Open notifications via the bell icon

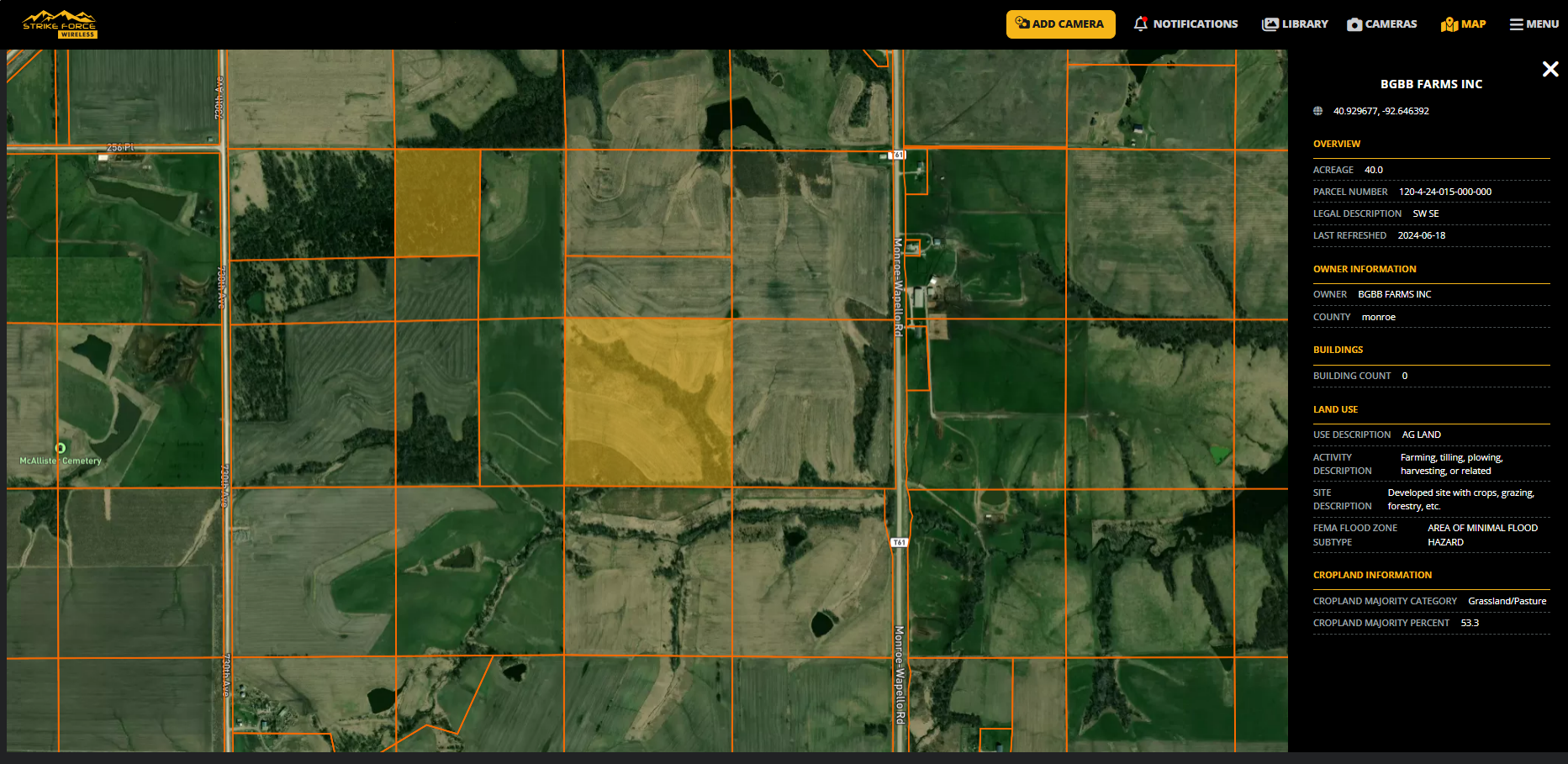(x=1140, y=24)
